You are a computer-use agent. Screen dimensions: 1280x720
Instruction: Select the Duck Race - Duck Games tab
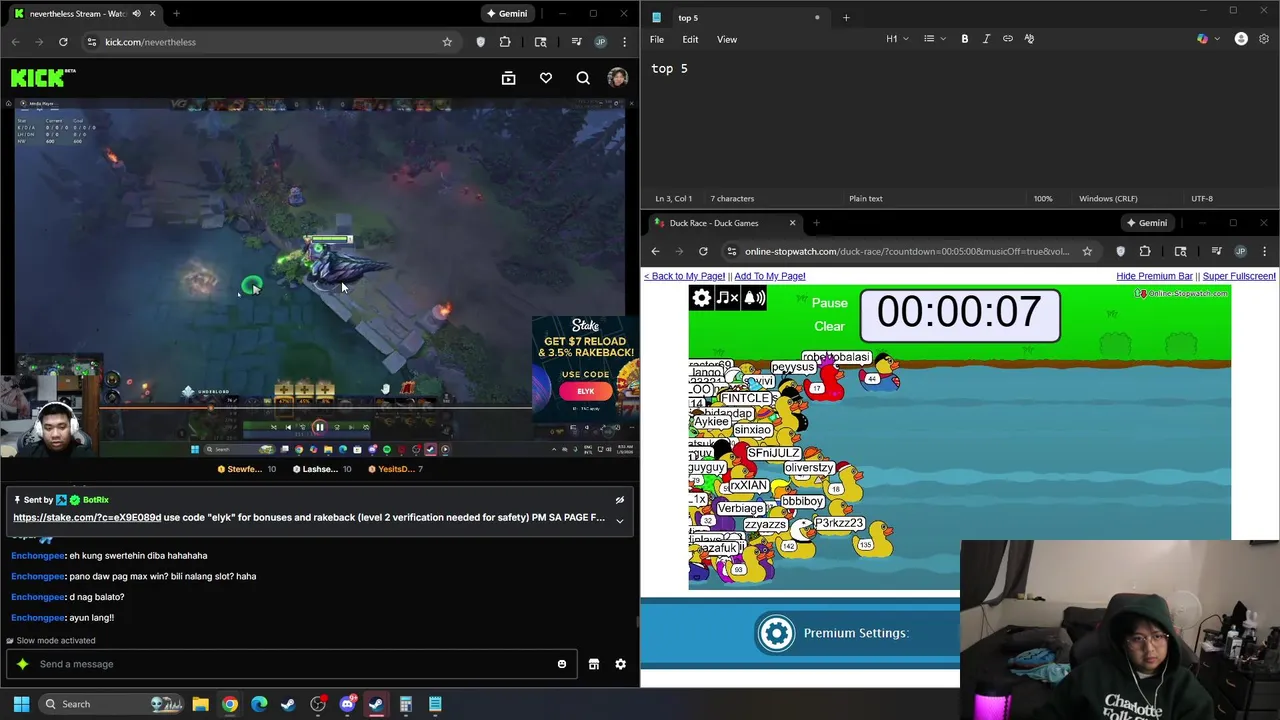click(x=724, y=223)
